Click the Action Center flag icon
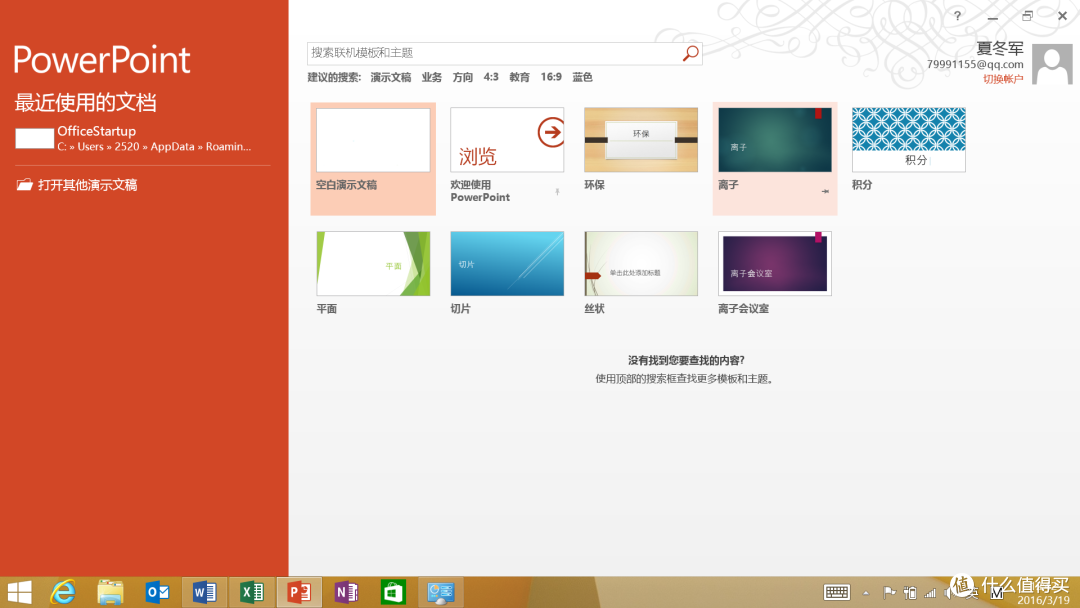Screen dimensions: 1080x608 [x=889, y=592]
